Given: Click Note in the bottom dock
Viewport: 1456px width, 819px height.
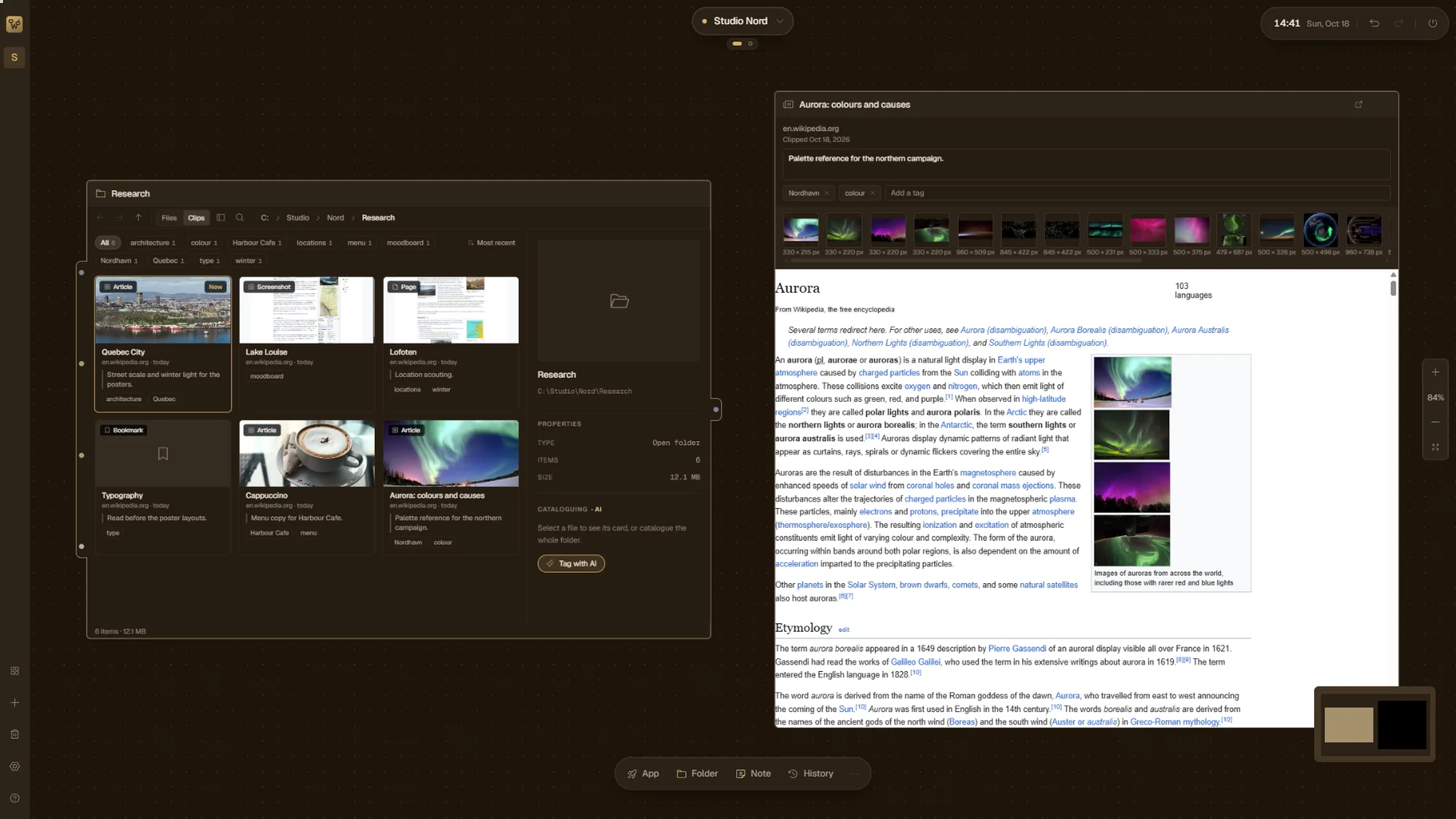Looking at the screenshot, I should [x=753, y=774].
